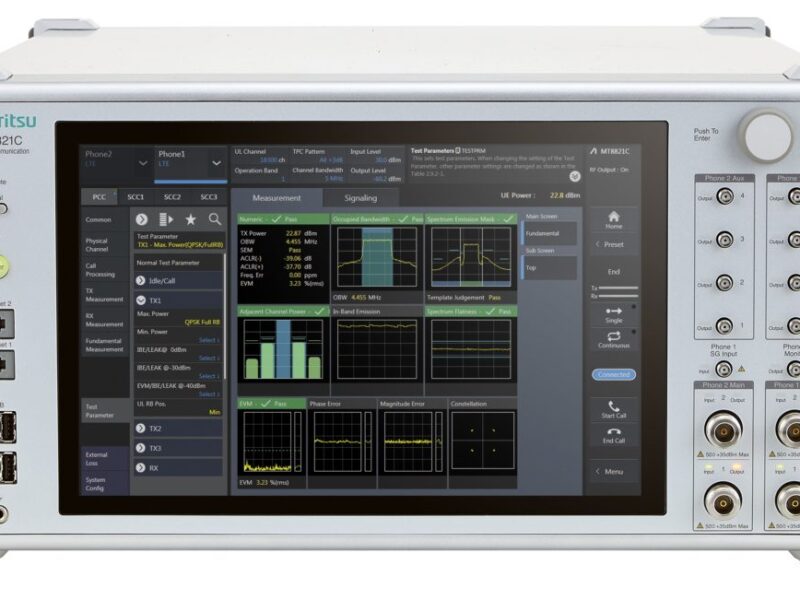The height and width of the screenshot is (600, 800).
Task: Tap the End Call icon
Action: [614, 440]
